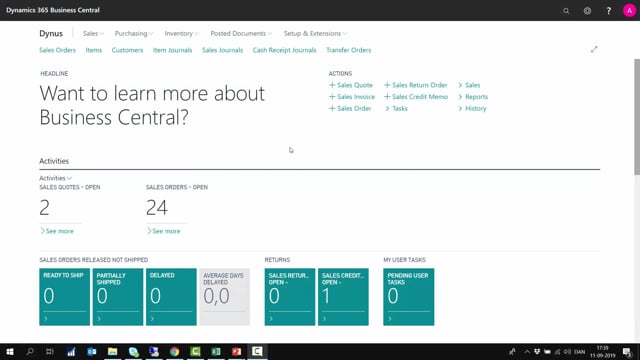The width and height of the screenshot is (640, 360).
Task: Open the Delayed tile
Action: tap(171, 297)
